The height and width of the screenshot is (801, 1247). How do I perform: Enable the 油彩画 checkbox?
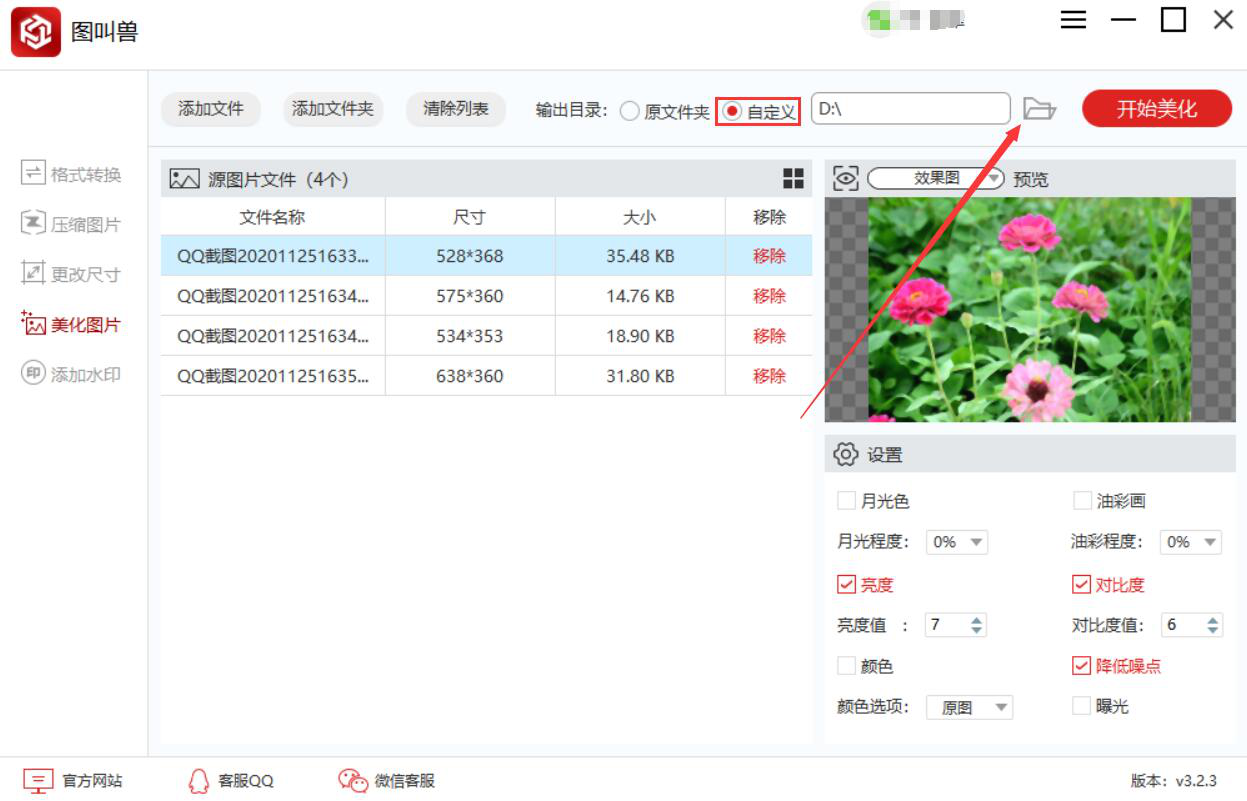1082,501
